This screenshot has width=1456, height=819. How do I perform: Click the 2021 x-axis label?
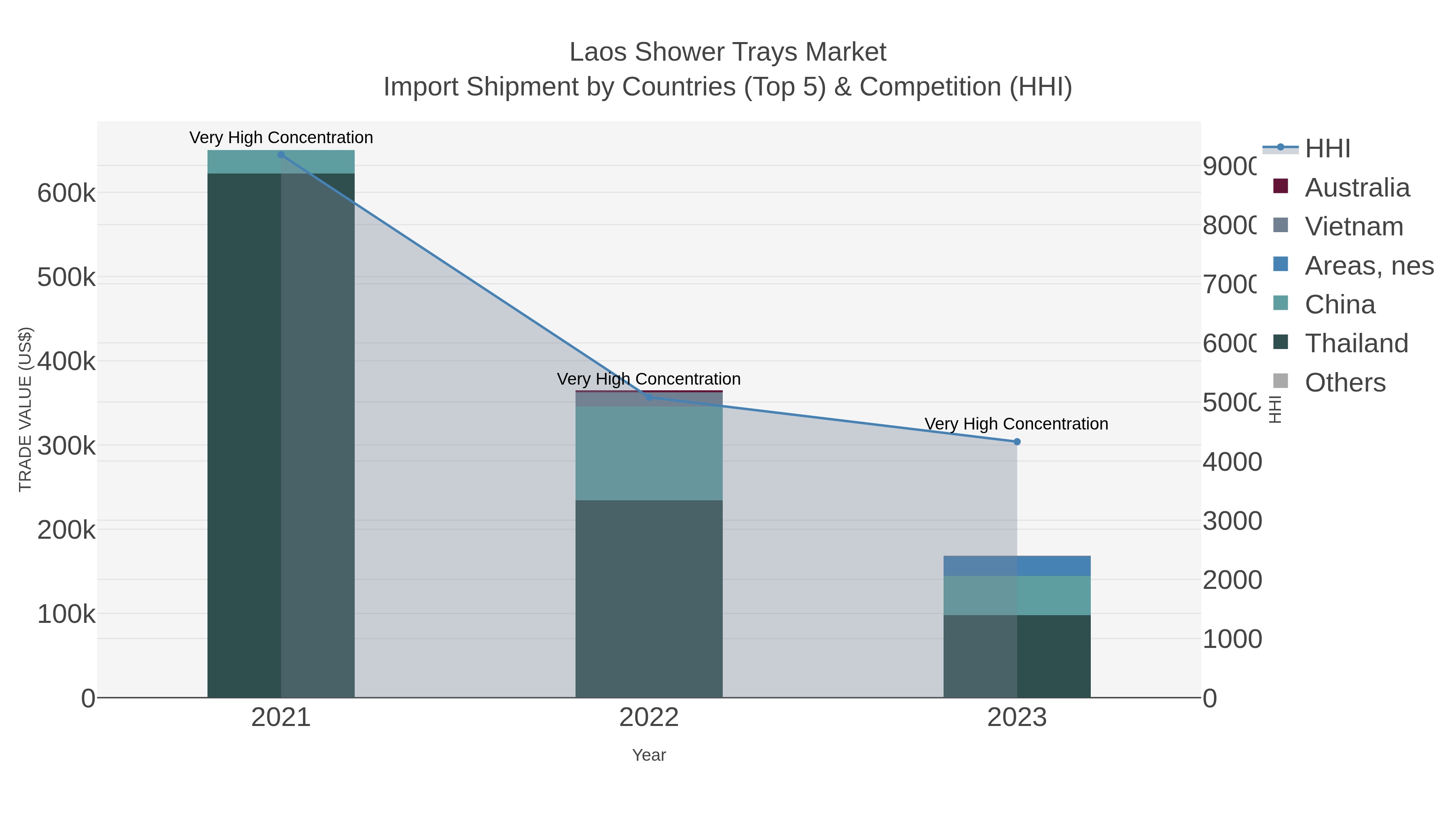pyautogui.click(x=281, y=718)
